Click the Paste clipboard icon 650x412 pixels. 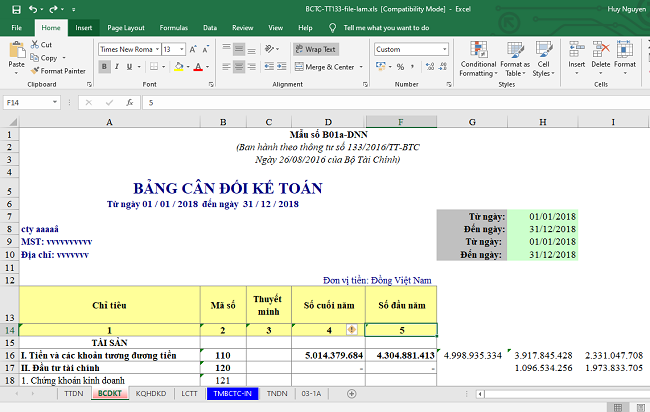[15, 52]
